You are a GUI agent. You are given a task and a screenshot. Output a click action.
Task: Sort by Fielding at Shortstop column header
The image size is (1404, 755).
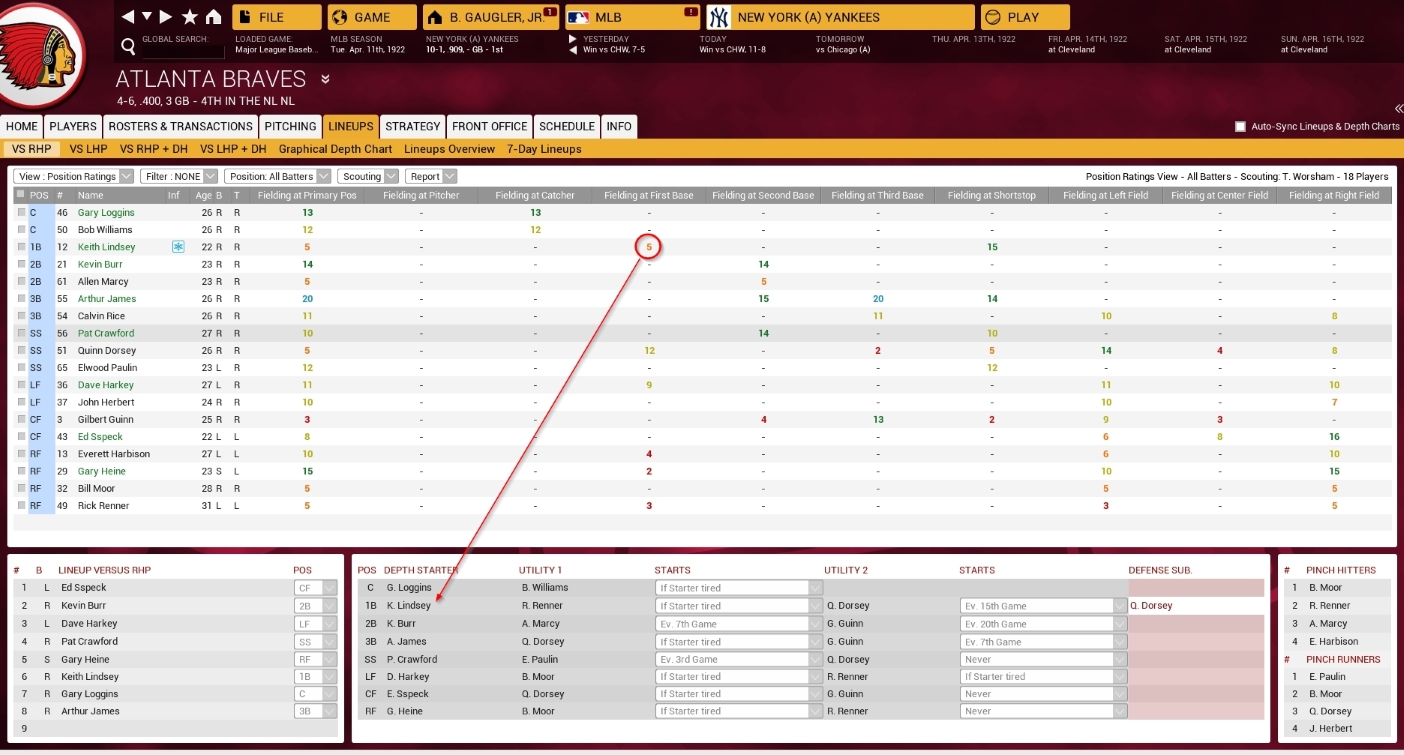[x=991, y=195]
